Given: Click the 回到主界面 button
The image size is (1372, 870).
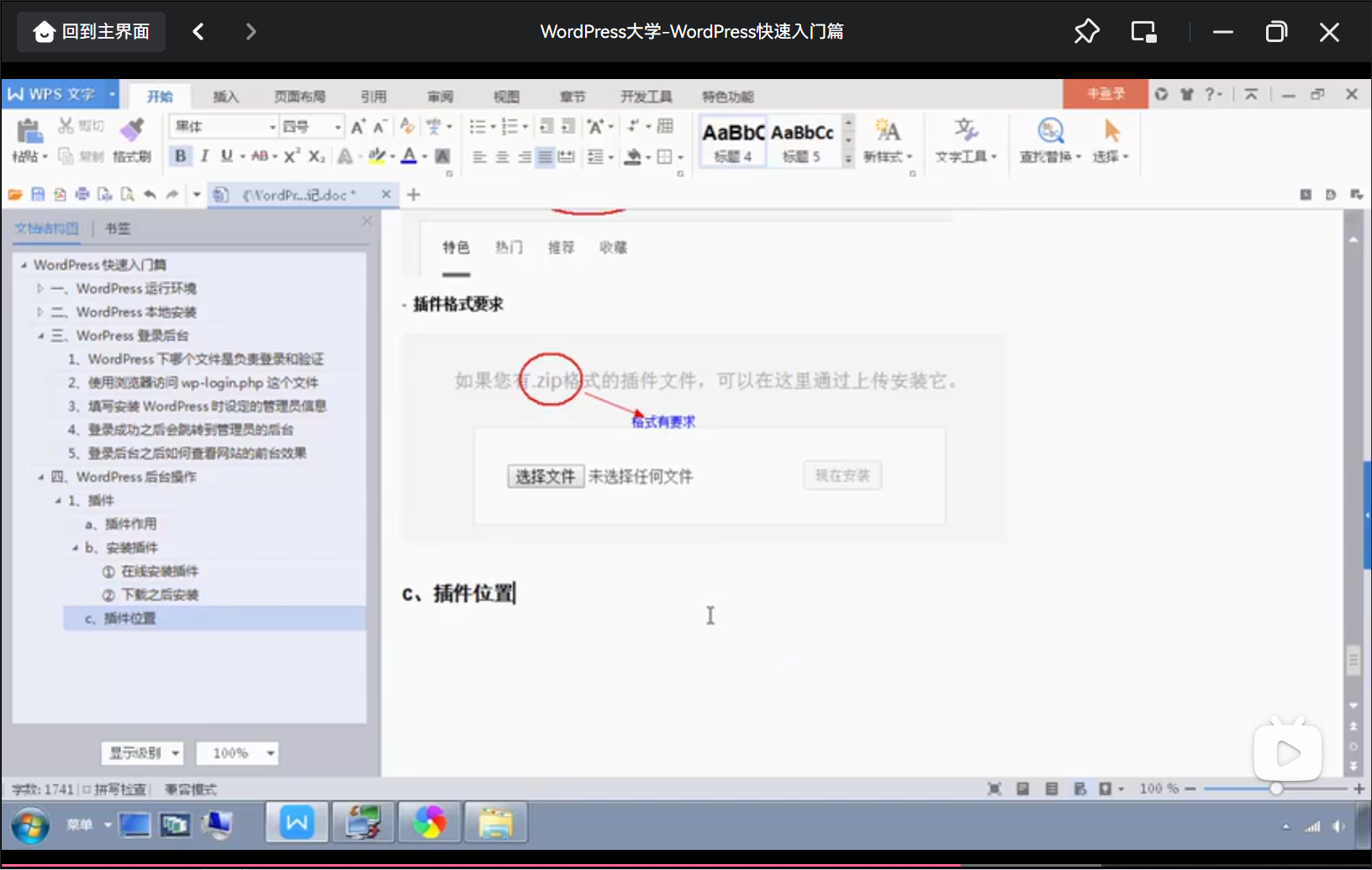Looking at the screenshot, I should click(x=92, y=32).
